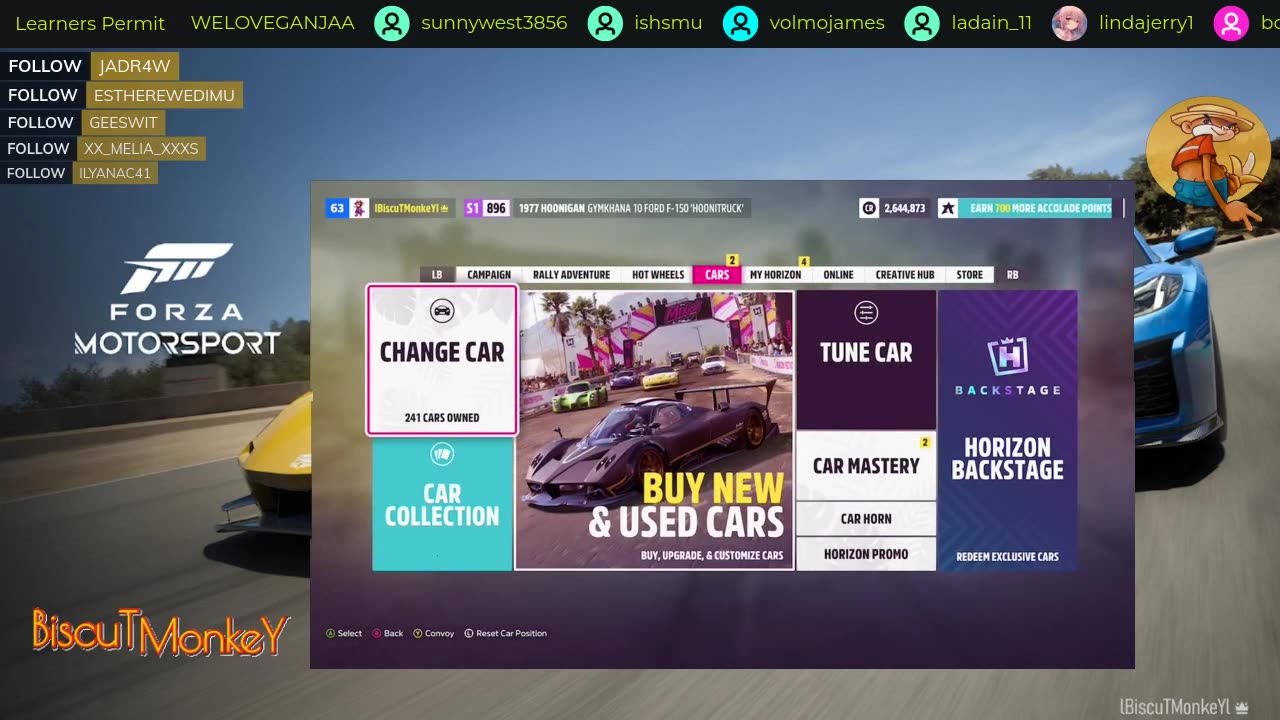Select the Car Horn option
The image size is (1280, 720).
(866, 518)
